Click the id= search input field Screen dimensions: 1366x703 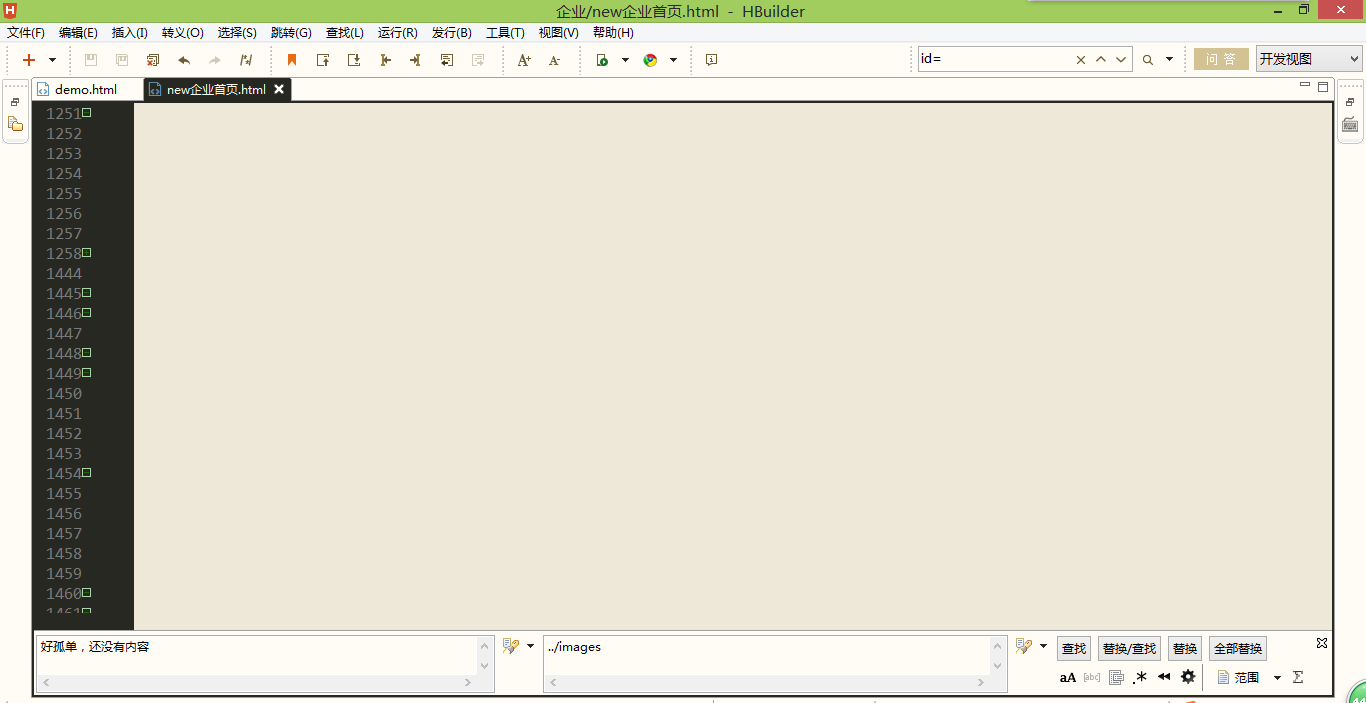[995, 59]
